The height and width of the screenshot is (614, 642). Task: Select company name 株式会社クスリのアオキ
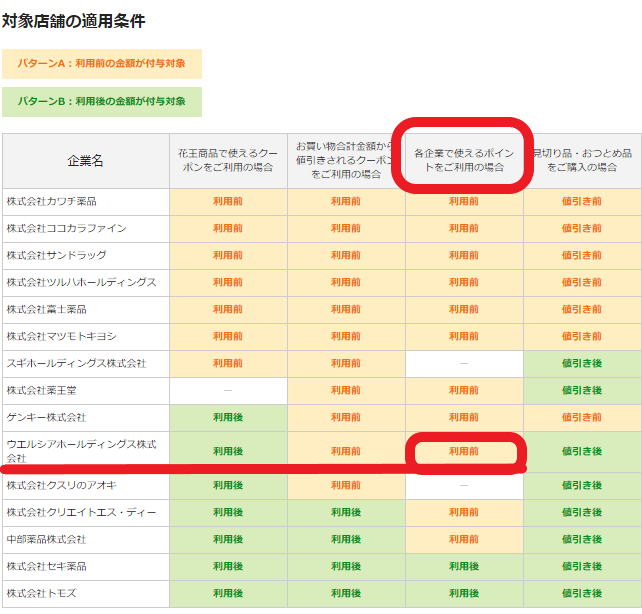61,485
